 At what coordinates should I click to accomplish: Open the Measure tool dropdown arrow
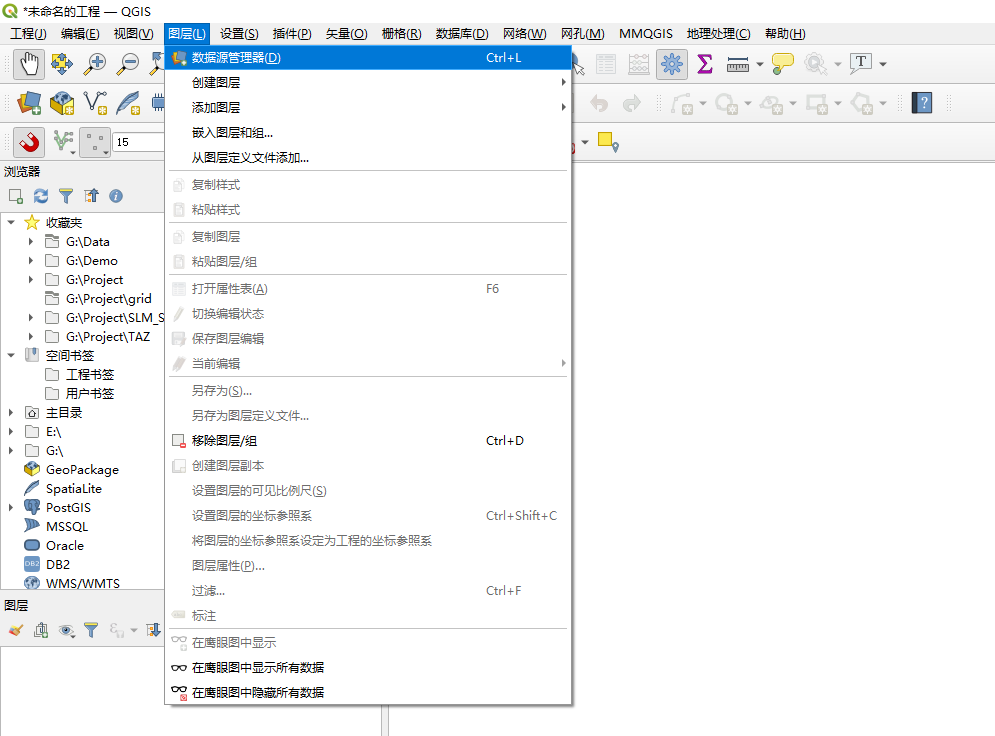point(759,64)
